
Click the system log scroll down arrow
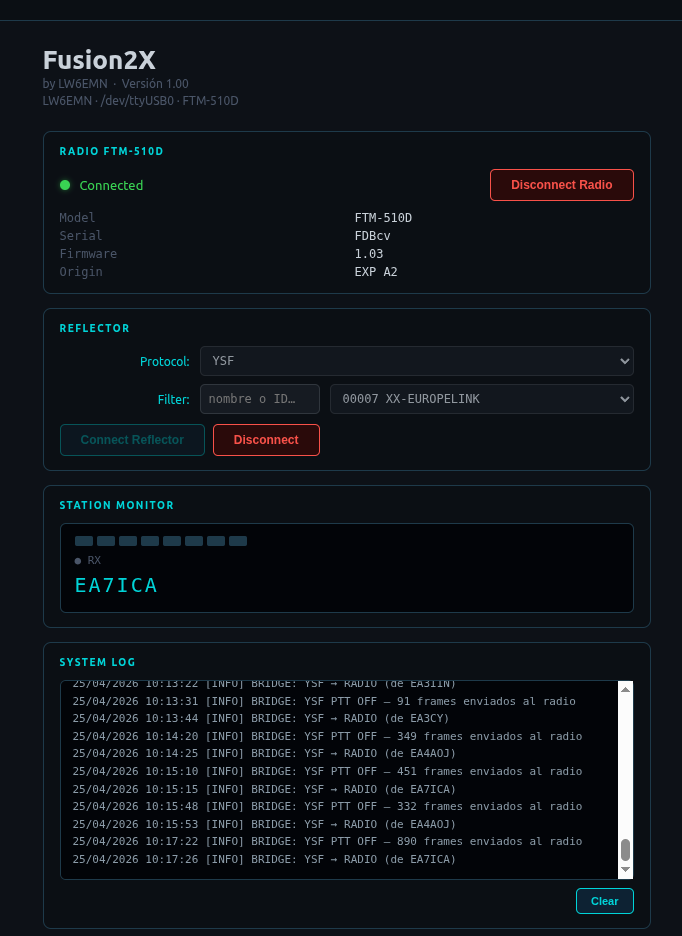coord(626,870)
